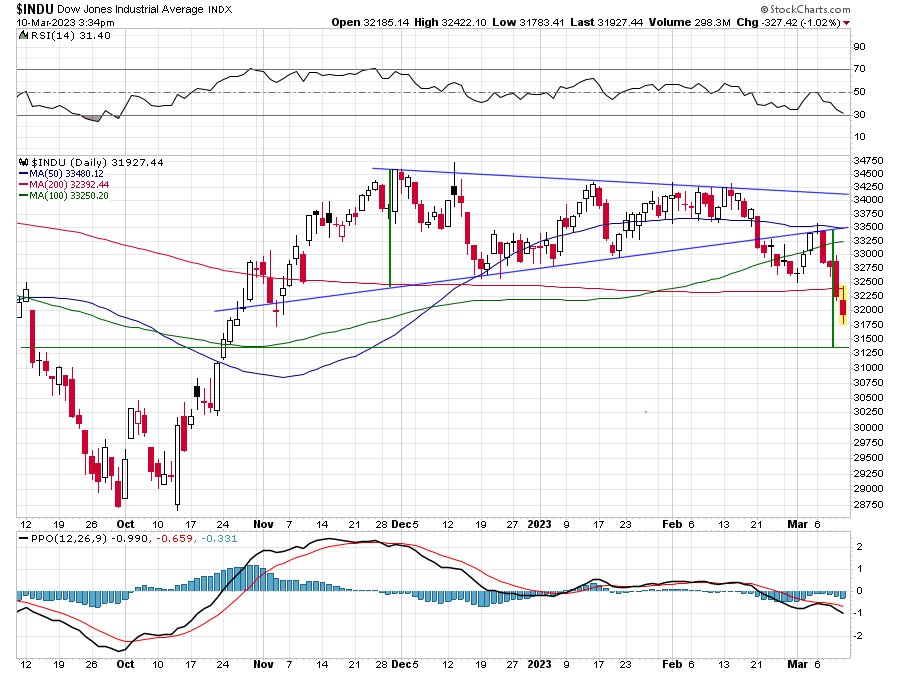Image resolution: width=900 pixels, height=673 pixels.
Task: Click the 30 level label on RSI axis
Action: pos(859,115)
